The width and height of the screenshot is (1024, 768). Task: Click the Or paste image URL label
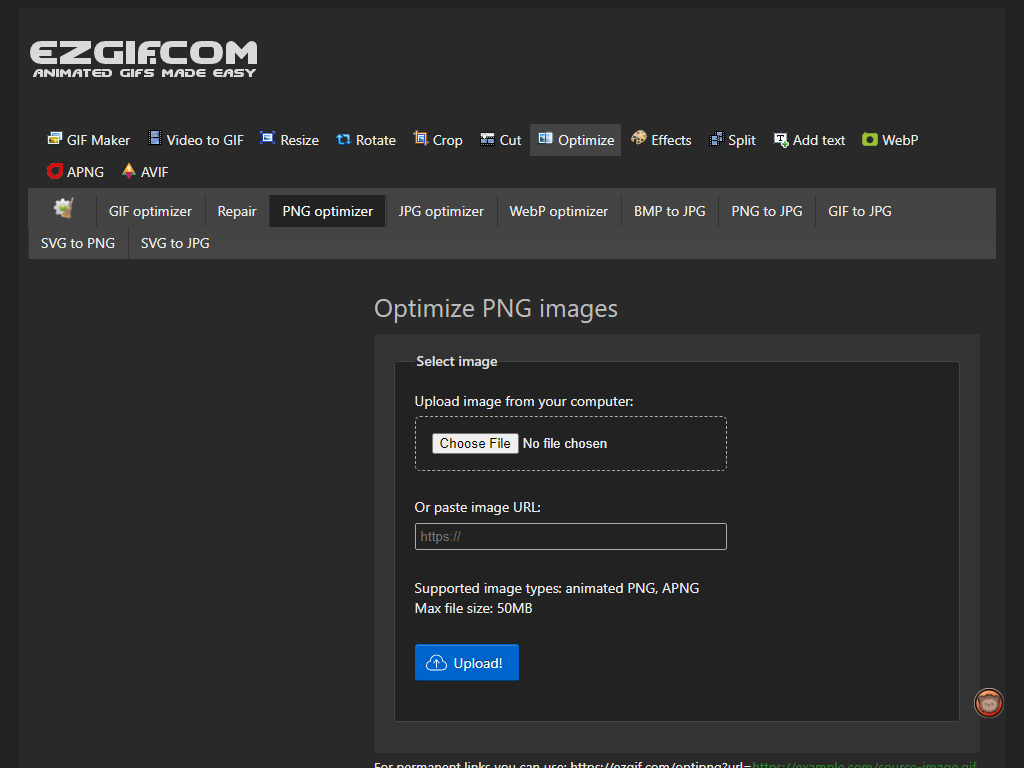click(477, 507)
